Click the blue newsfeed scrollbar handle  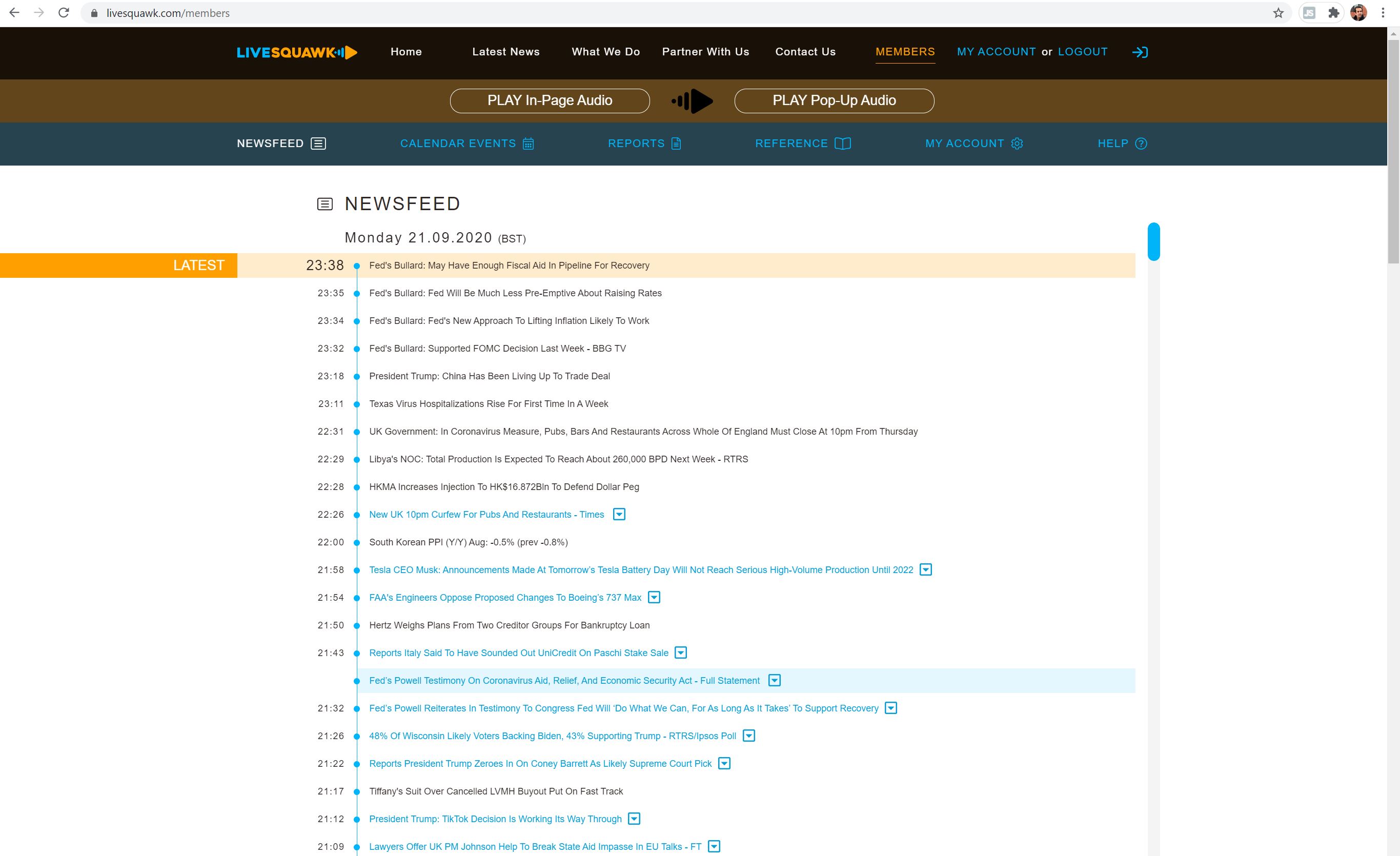coord(1153,242)
